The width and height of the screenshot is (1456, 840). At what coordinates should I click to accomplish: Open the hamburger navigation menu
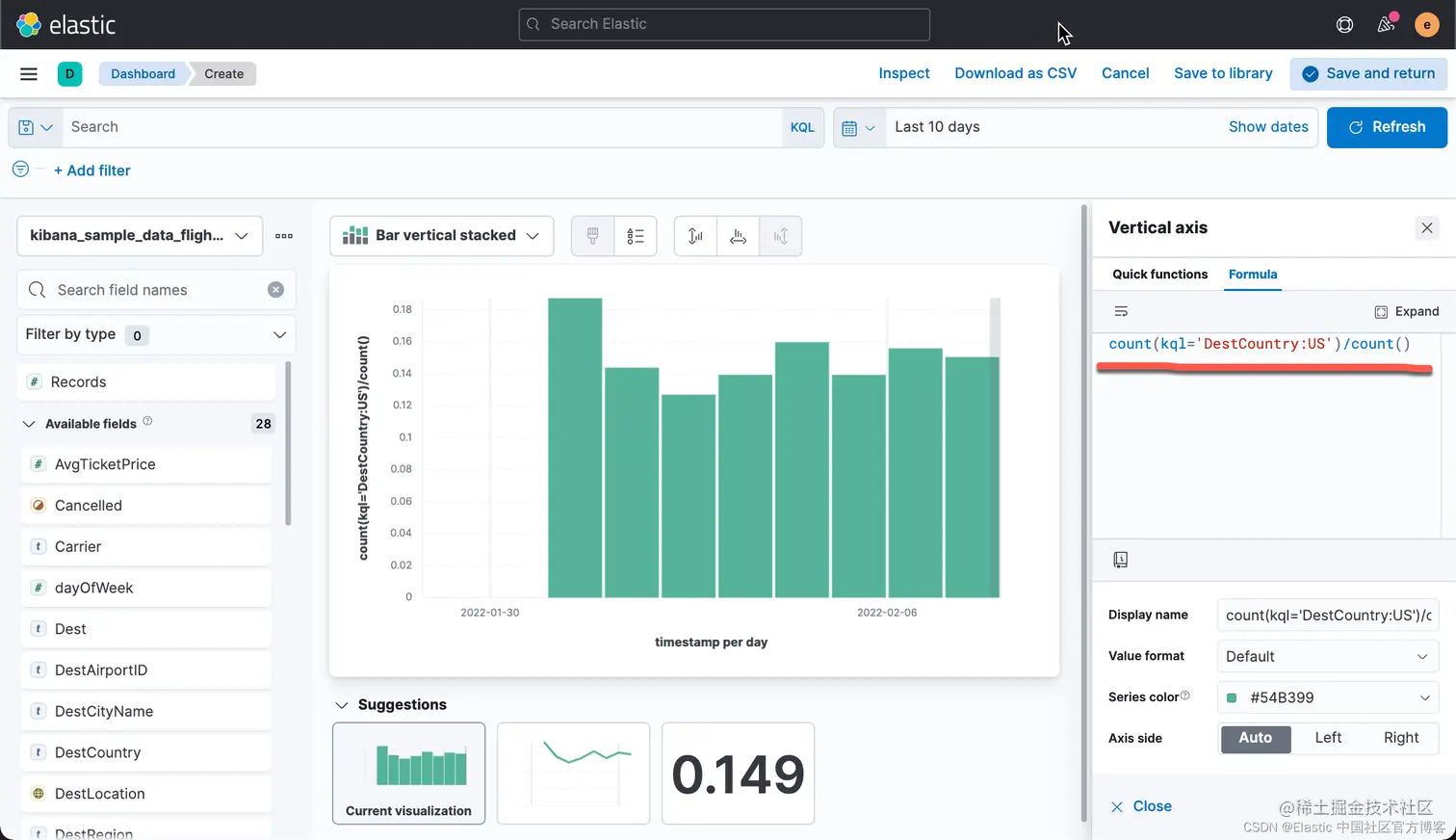tap(29, 74)
